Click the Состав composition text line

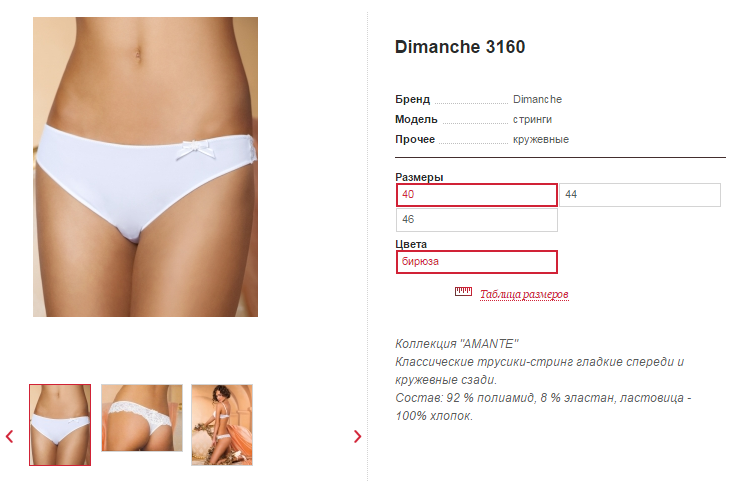[x=543, y=406]
